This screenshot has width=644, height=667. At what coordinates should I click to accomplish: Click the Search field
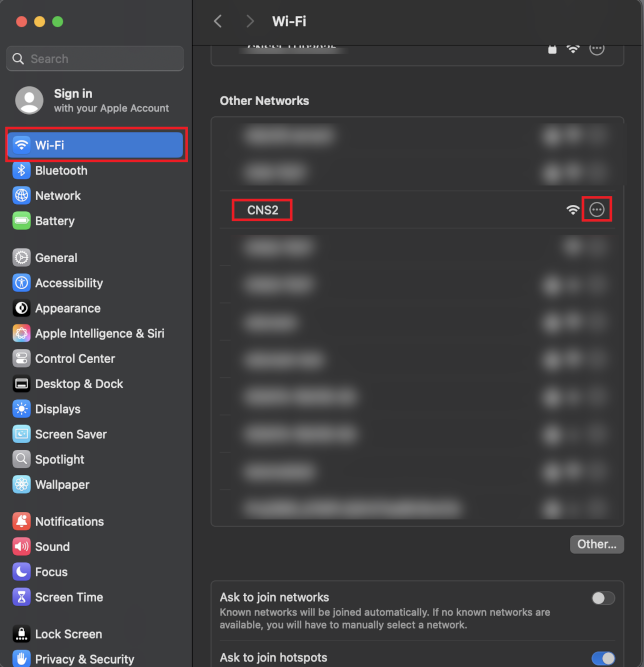point(95,59)
